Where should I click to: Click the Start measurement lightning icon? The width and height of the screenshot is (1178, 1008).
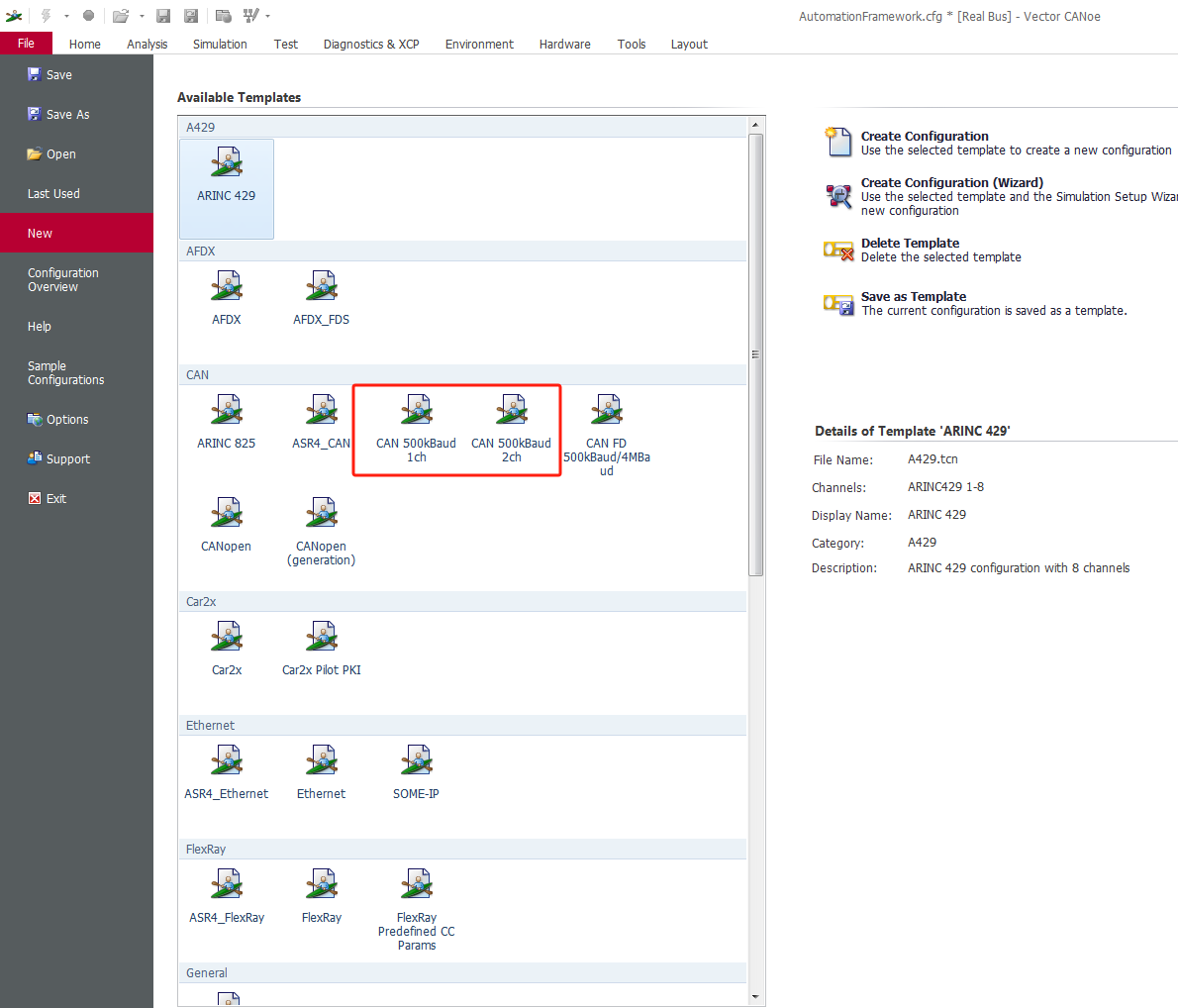[46, 16]
